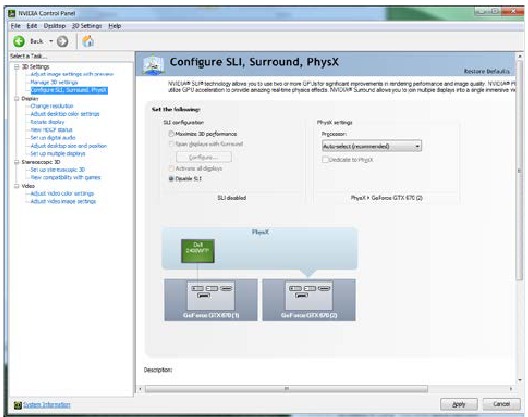The width and height of the screenshot is (528, 417).
Task: Collapse the Stereoscopic 3D tree node
Action: pyautogui.click(x=16, y=162)
